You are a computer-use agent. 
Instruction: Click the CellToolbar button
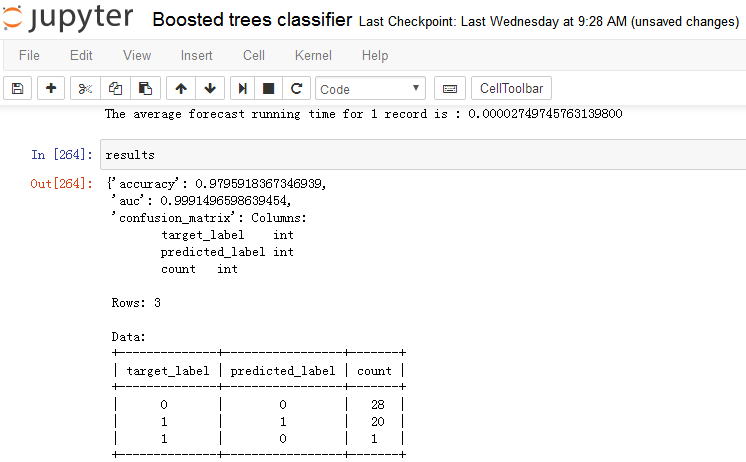510,89
